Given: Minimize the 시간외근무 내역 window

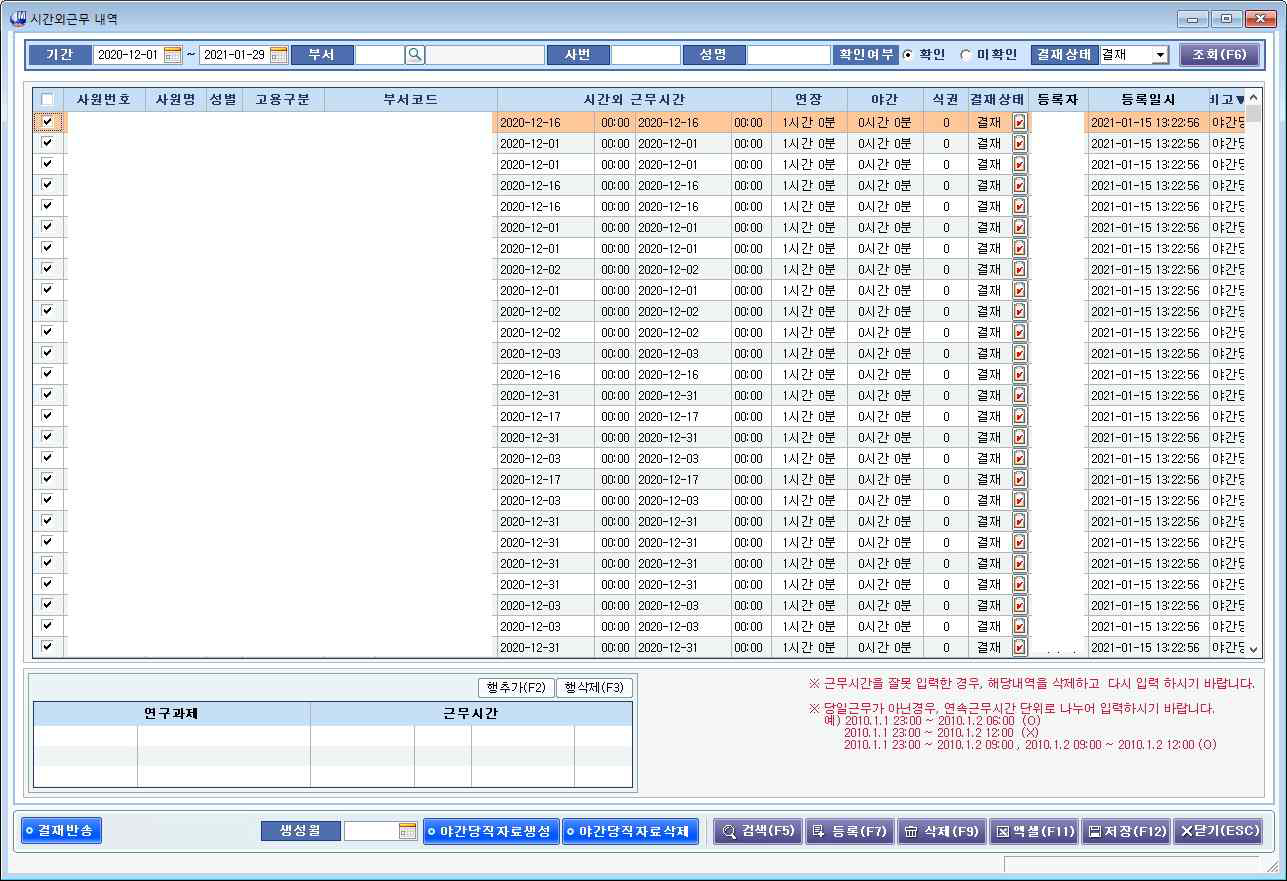Looking at the screenshot, I should point(1192,18).
